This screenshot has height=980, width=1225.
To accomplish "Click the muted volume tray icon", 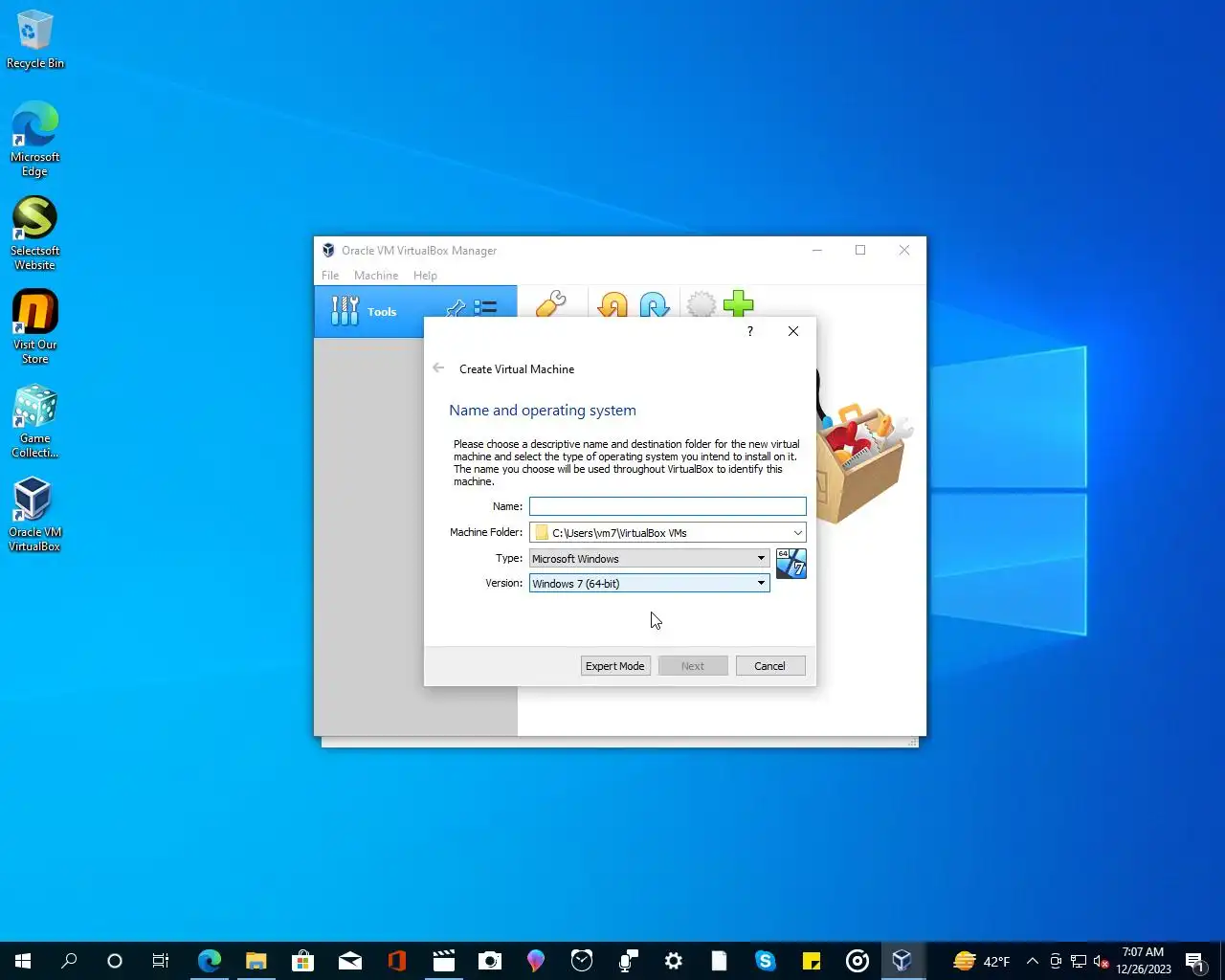I will pos(1101,961).
